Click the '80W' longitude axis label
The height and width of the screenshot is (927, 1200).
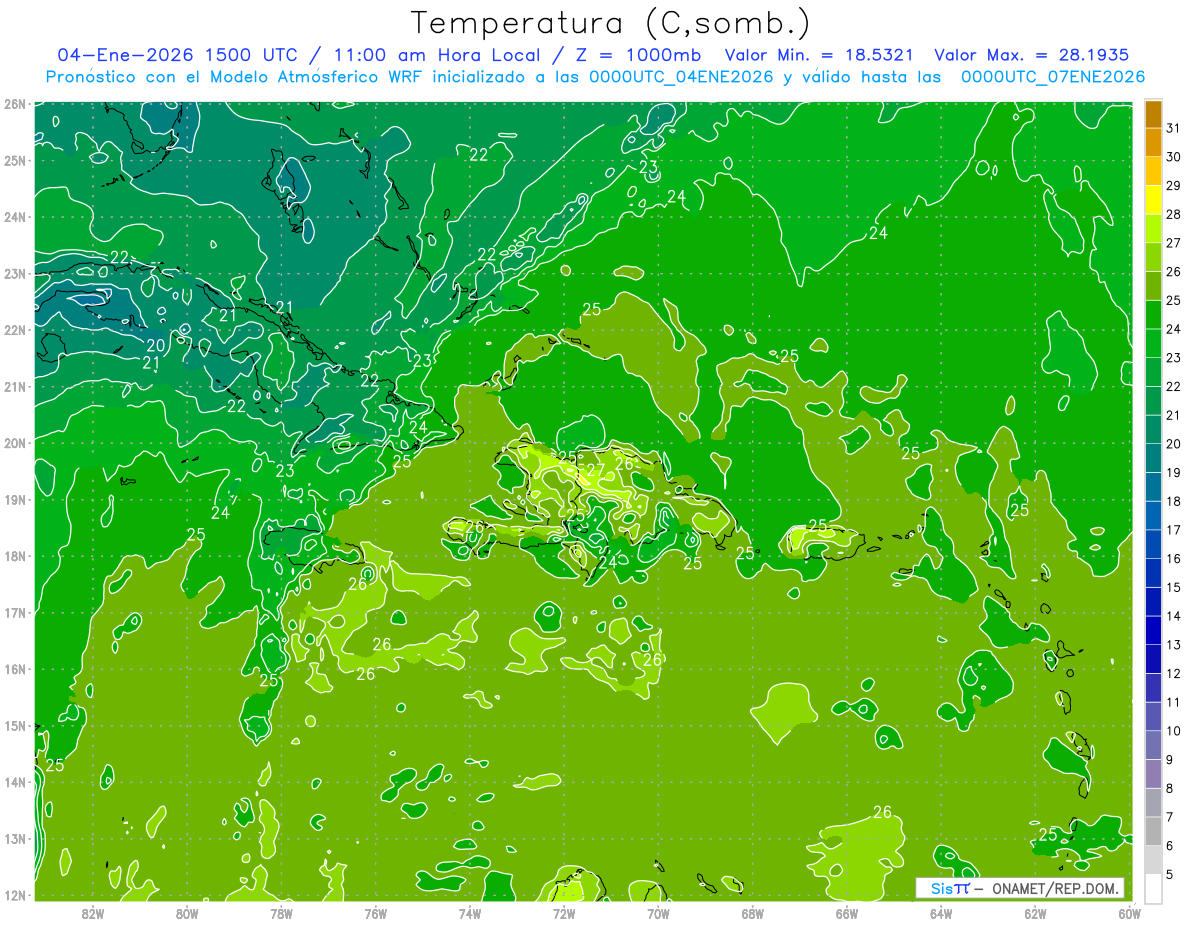187,913
